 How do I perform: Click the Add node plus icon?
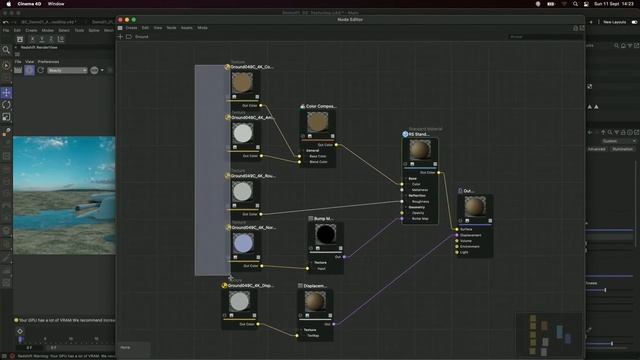(120, 37)
